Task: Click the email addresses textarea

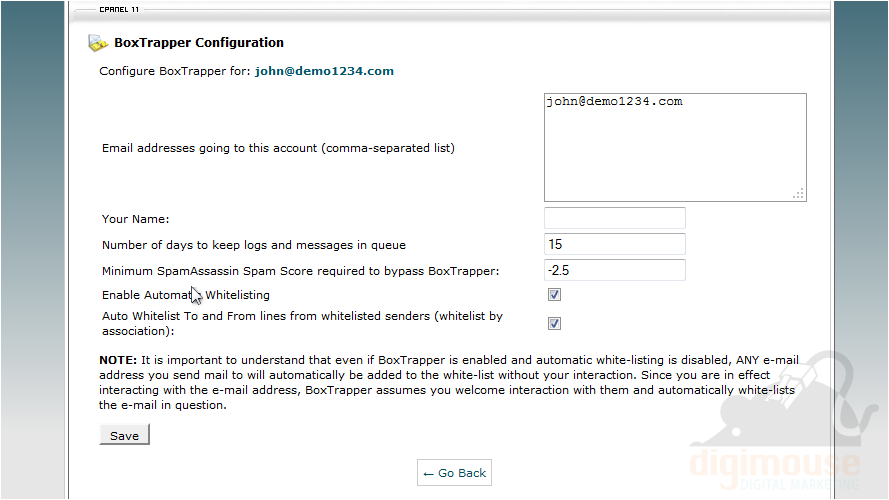Action: 675,147
